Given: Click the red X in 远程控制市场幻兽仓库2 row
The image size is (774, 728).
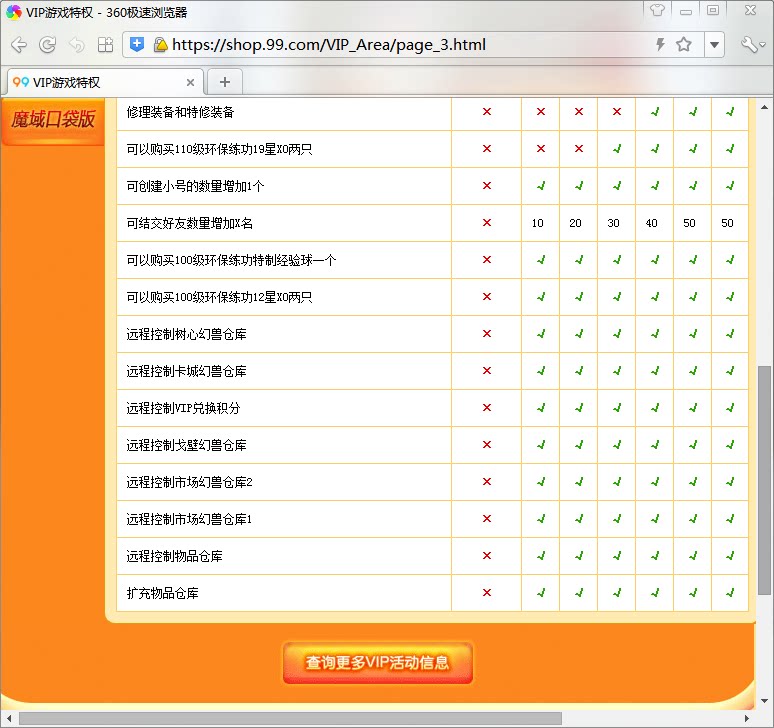Looking at the screenshot, I should click(x=487, y=482).
